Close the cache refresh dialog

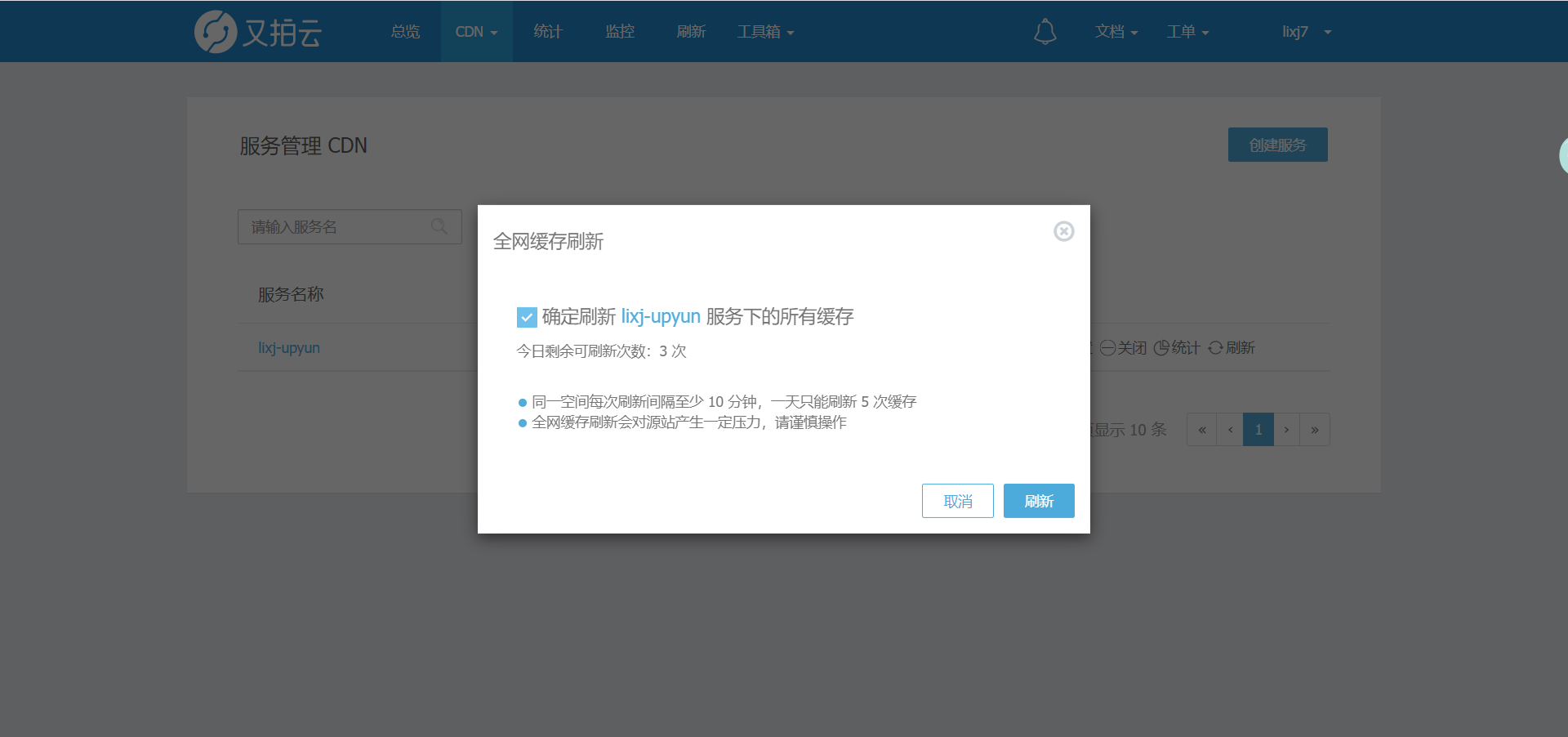pos(1063,231)
